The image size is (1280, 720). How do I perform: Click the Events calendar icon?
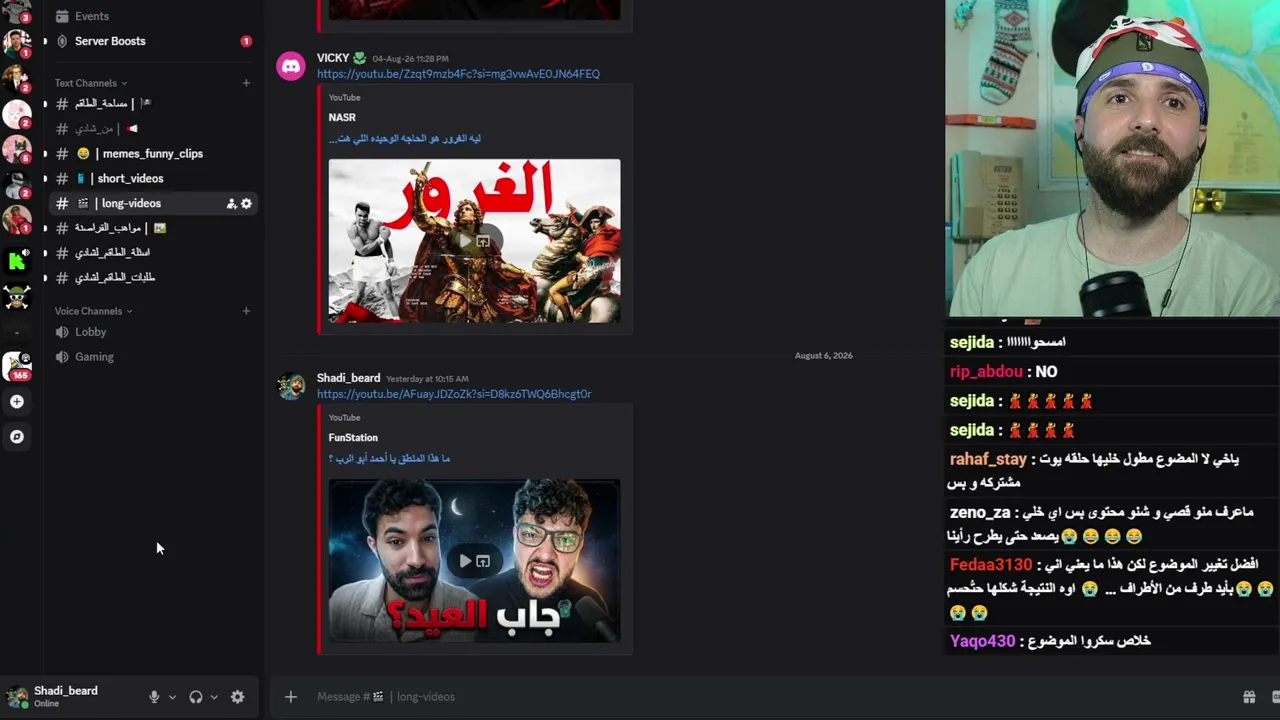click(62, 16)
